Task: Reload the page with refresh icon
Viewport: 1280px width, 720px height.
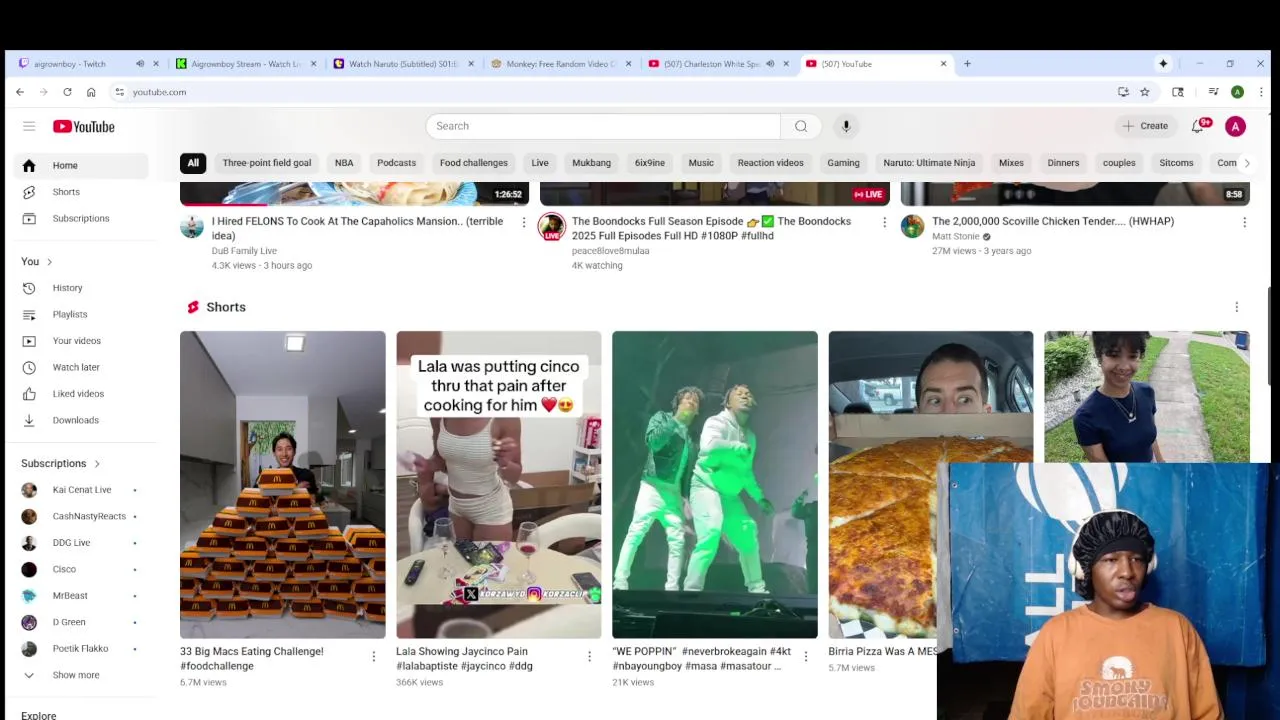Action: [x=67, y=92]
